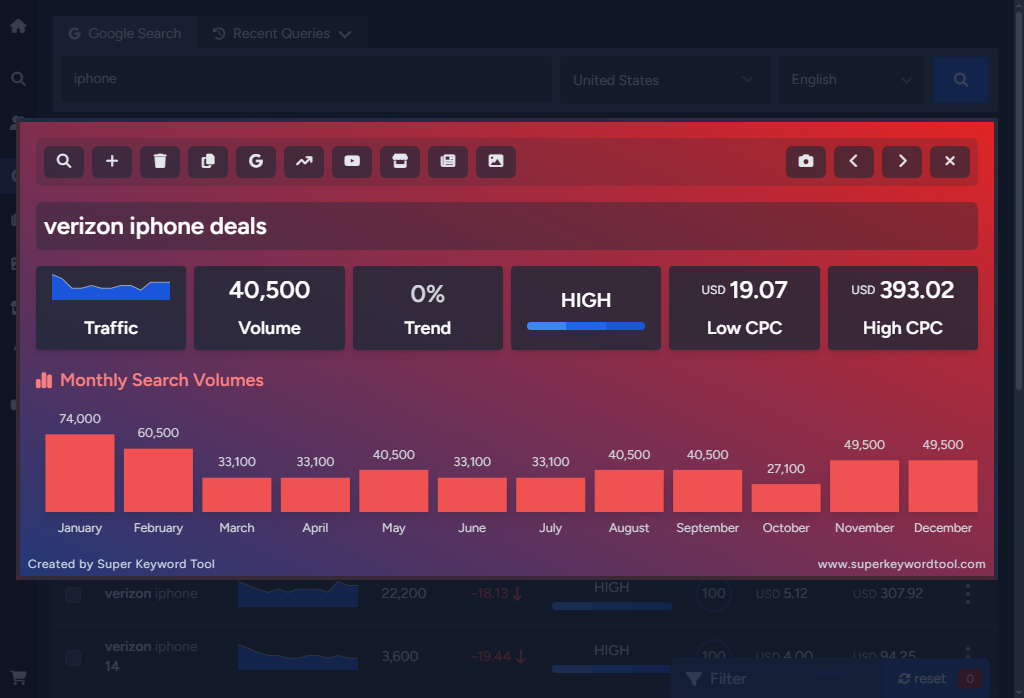This screenshot has width=1024, height=698.
Task: Open the United States country dropdown
Action: [x=665, y=80]
